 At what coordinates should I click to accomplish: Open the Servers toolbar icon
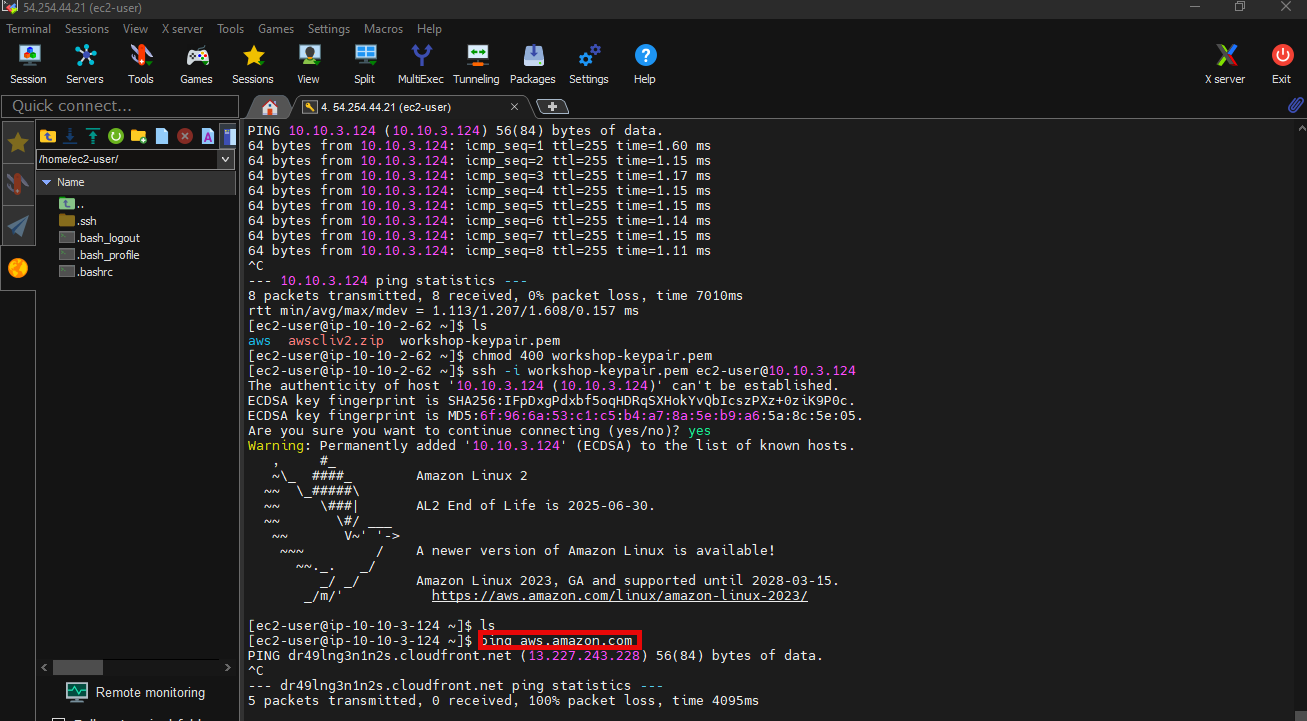tap(85, 64)
